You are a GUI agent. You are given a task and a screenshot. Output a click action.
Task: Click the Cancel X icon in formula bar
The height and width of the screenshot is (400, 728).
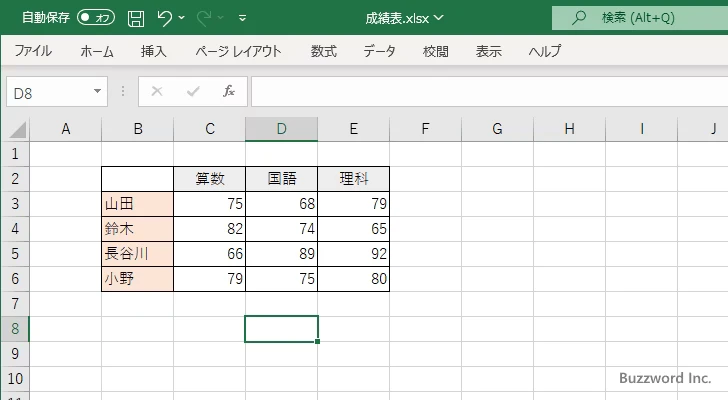[x=157, y=91]
